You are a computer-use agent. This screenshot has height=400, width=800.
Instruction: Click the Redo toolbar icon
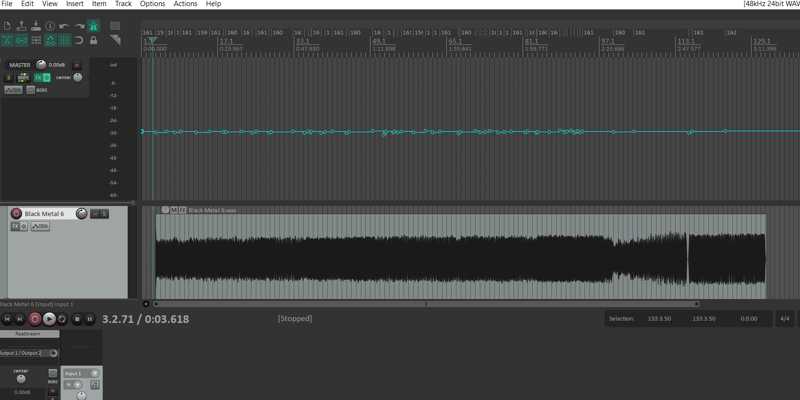(79, 26)
